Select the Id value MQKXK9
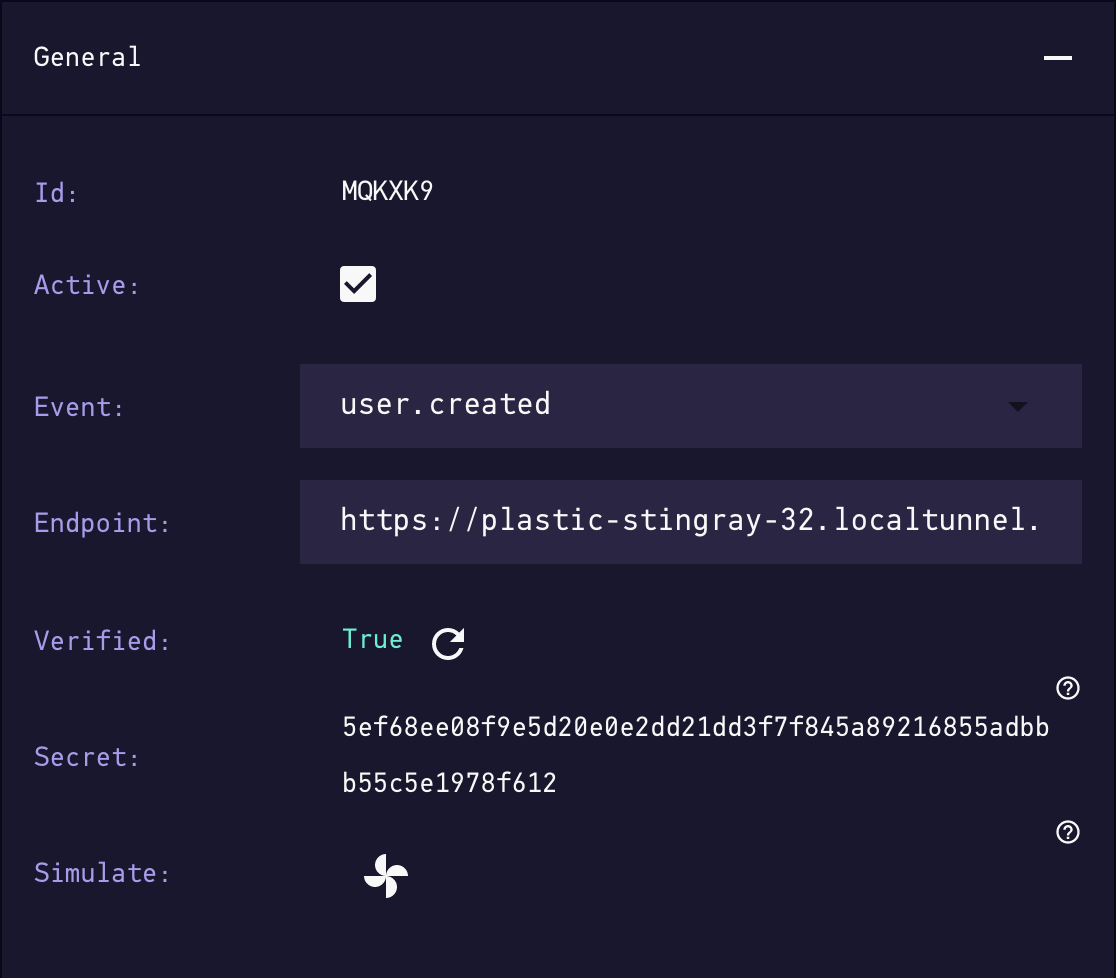Image resolution: width=1116 pixels, height=978 pixels. (x=387, y=191)
